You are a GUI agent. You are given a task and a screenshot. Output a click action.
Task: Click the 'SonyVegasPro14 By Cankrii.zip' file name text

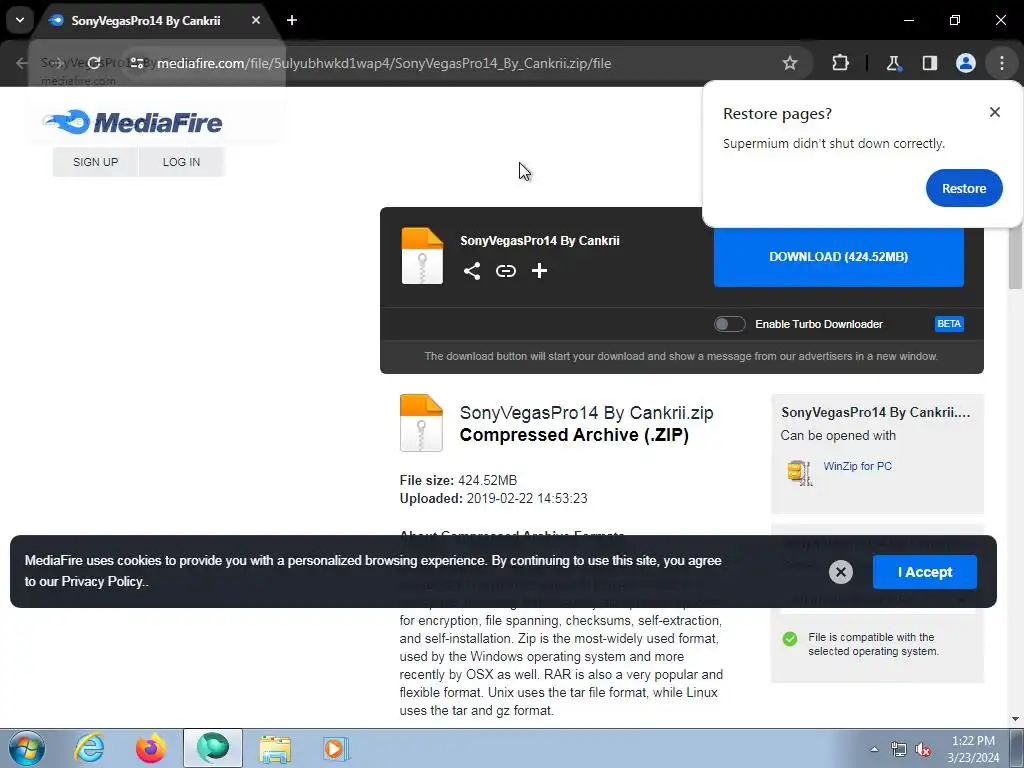586,413
